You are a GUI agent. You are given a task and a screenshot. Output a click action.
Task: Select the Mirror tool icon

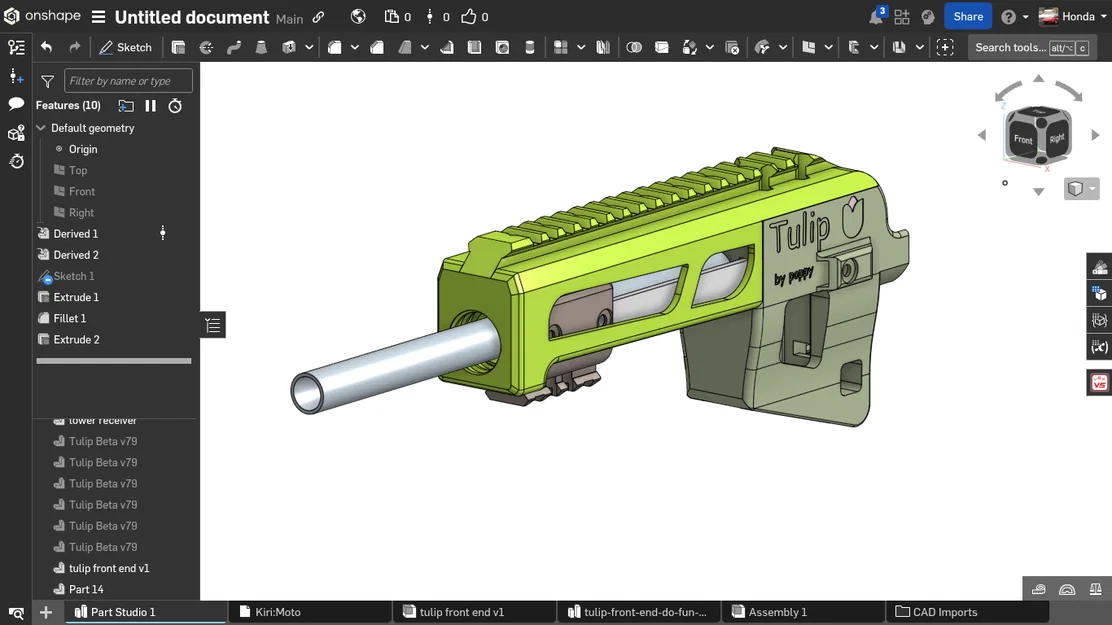coord(603,48)
